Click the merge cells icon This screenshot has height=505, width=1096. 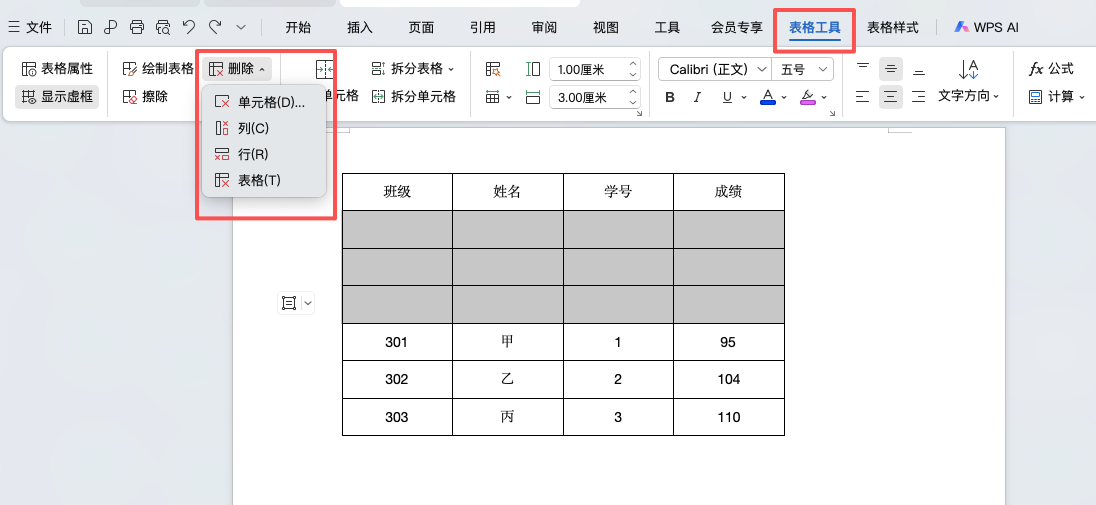pos(325,69)
